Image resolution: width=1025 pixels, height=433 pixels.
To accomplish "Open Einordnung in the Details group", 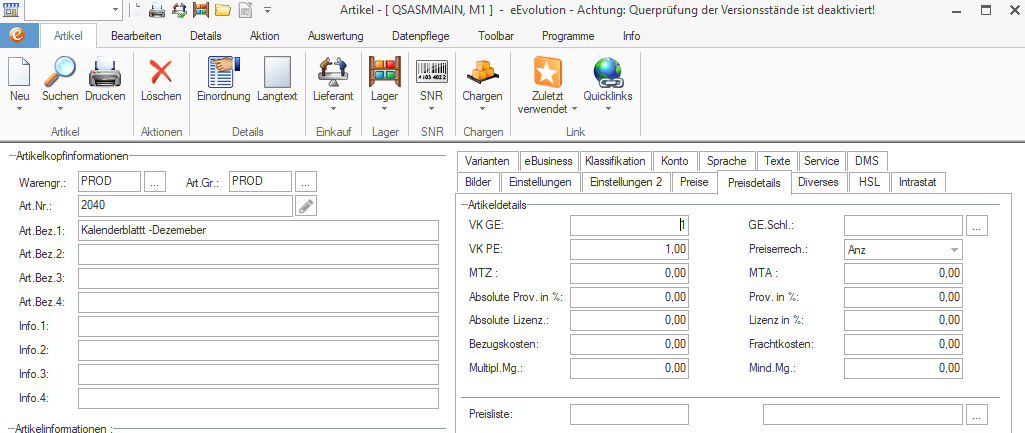I will [x=223, y=73].
